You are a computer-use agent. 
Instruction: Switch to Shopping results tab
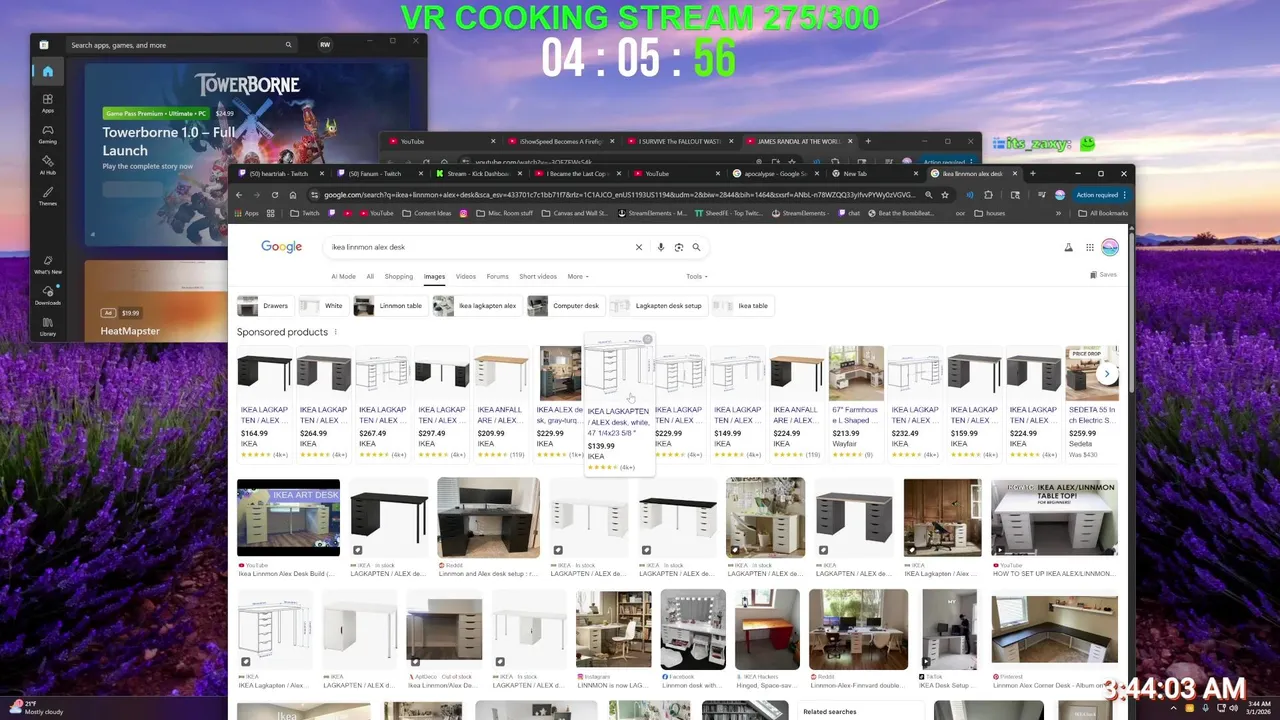click(x=398, y=276)
